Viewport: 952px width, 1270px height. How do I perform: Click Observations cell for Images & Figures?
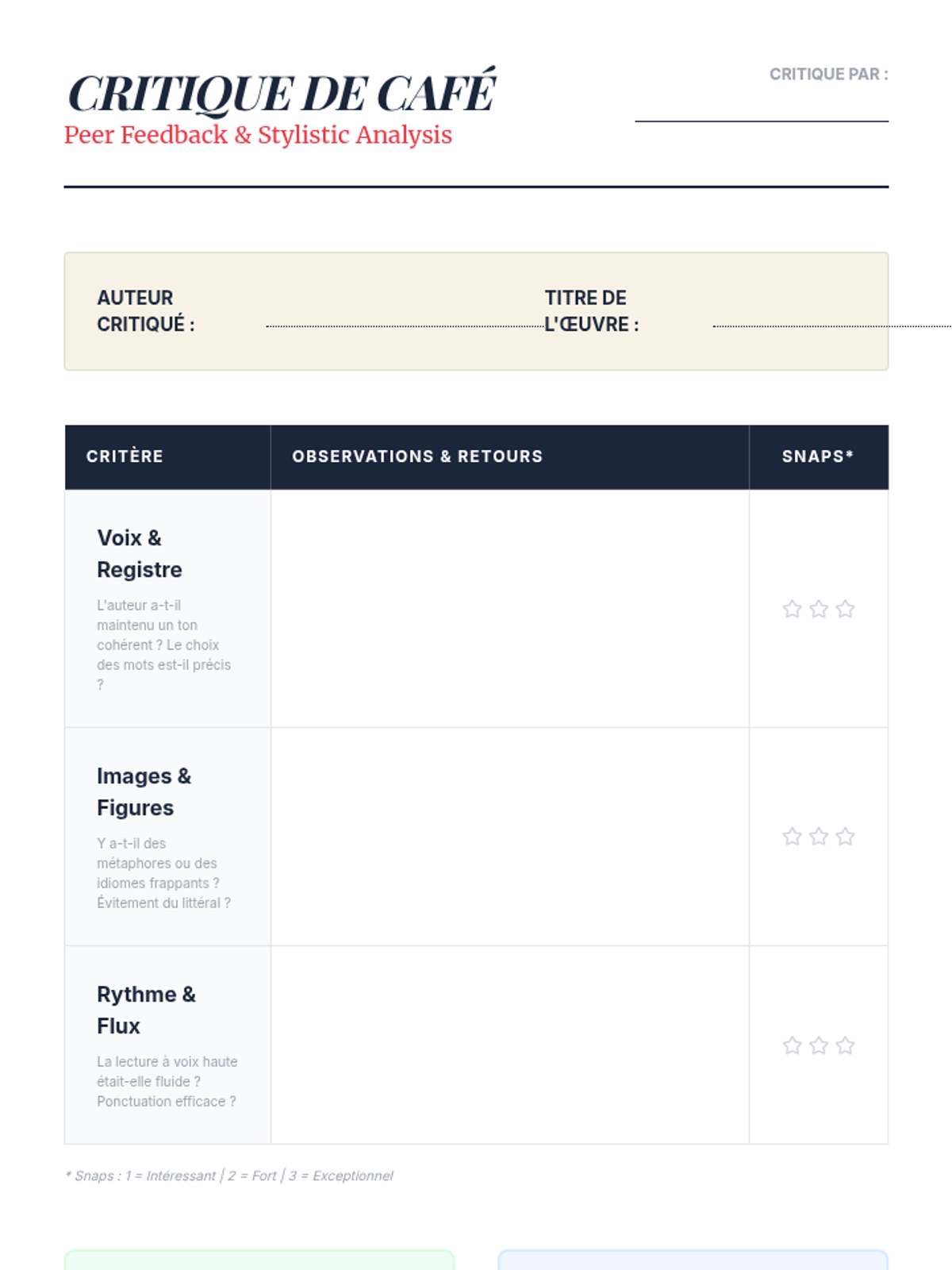[509, 836]
